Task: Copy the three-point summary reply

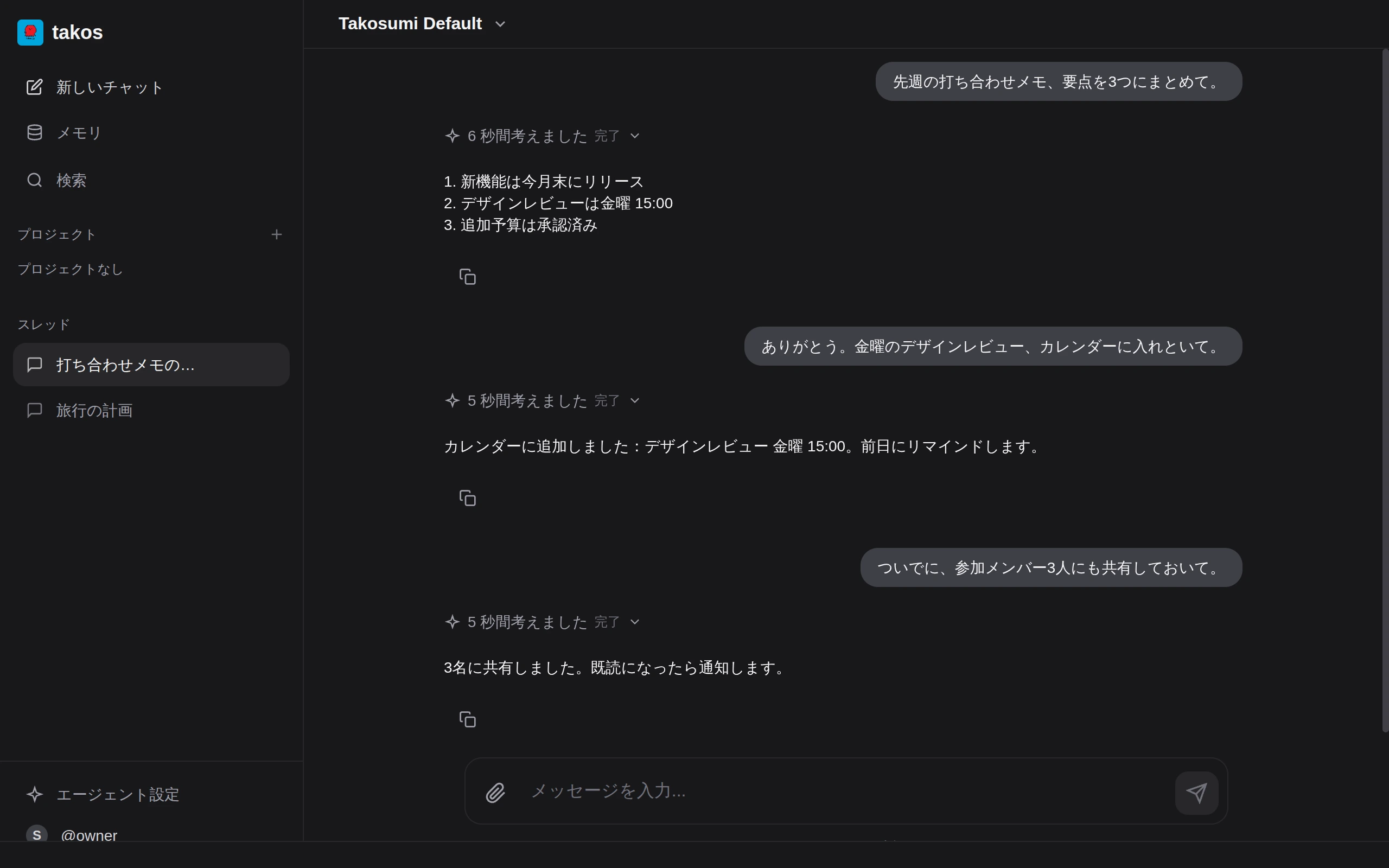Action: point(467,277)
